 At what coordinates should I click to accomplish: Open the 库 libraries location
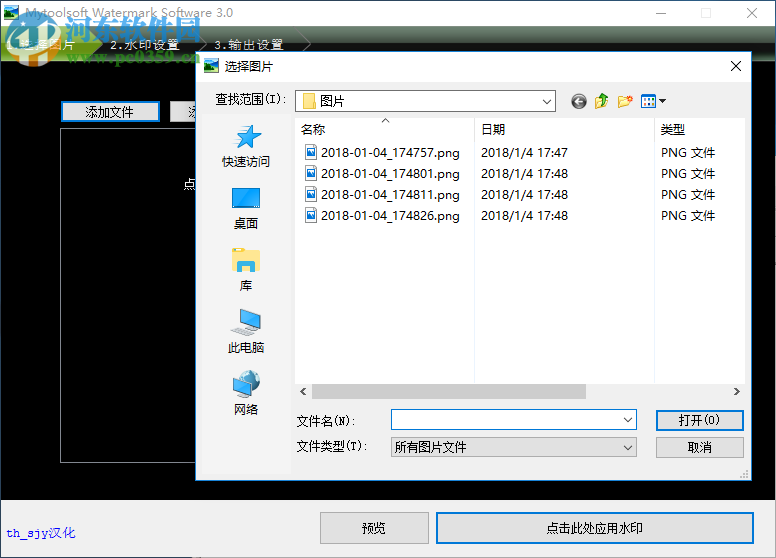[x=246, y=271]
